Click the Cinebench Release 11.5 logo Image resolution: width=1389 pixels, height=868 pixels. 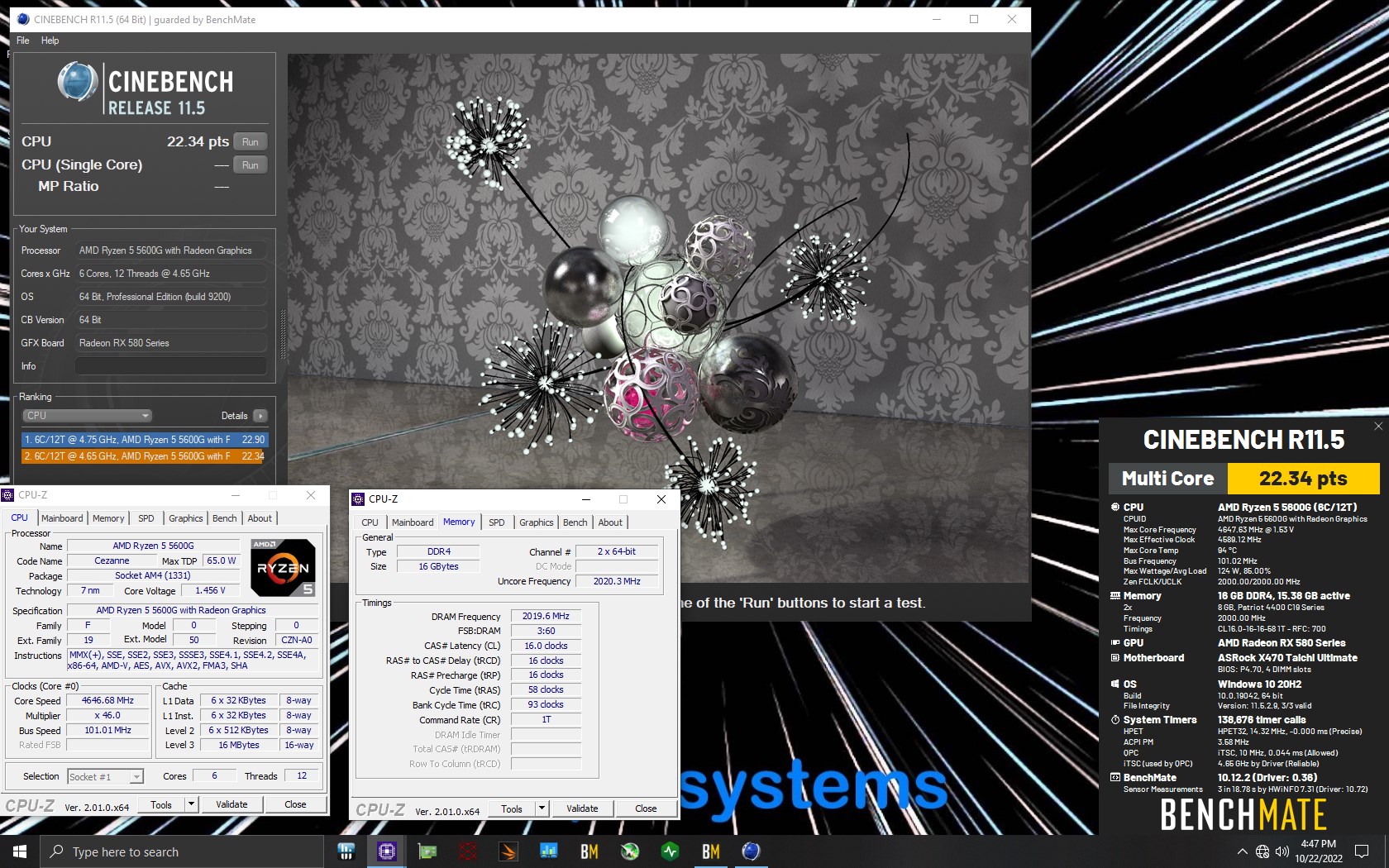pyautogui.click(x=146, y=89)
